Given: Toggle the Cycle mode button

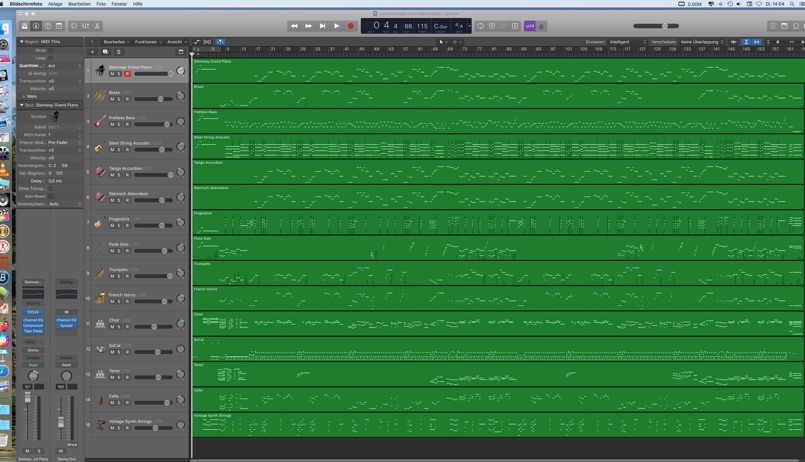Looking at the screenshot, I should coord(480,26).
